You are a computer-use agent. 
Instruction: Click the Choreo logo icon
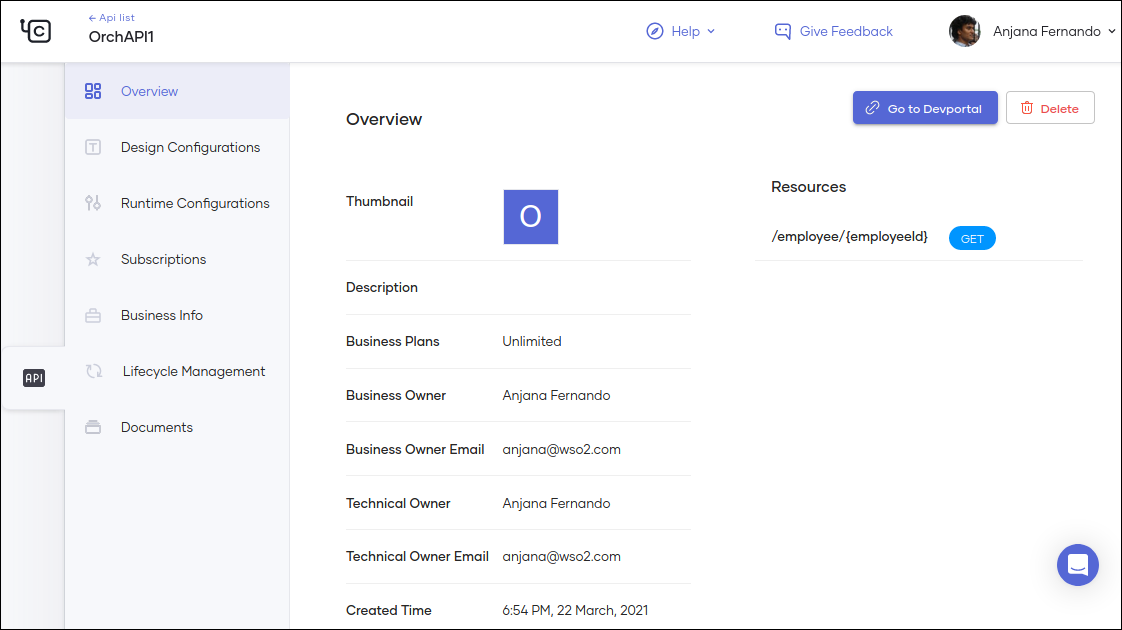[x=35, y=30]
